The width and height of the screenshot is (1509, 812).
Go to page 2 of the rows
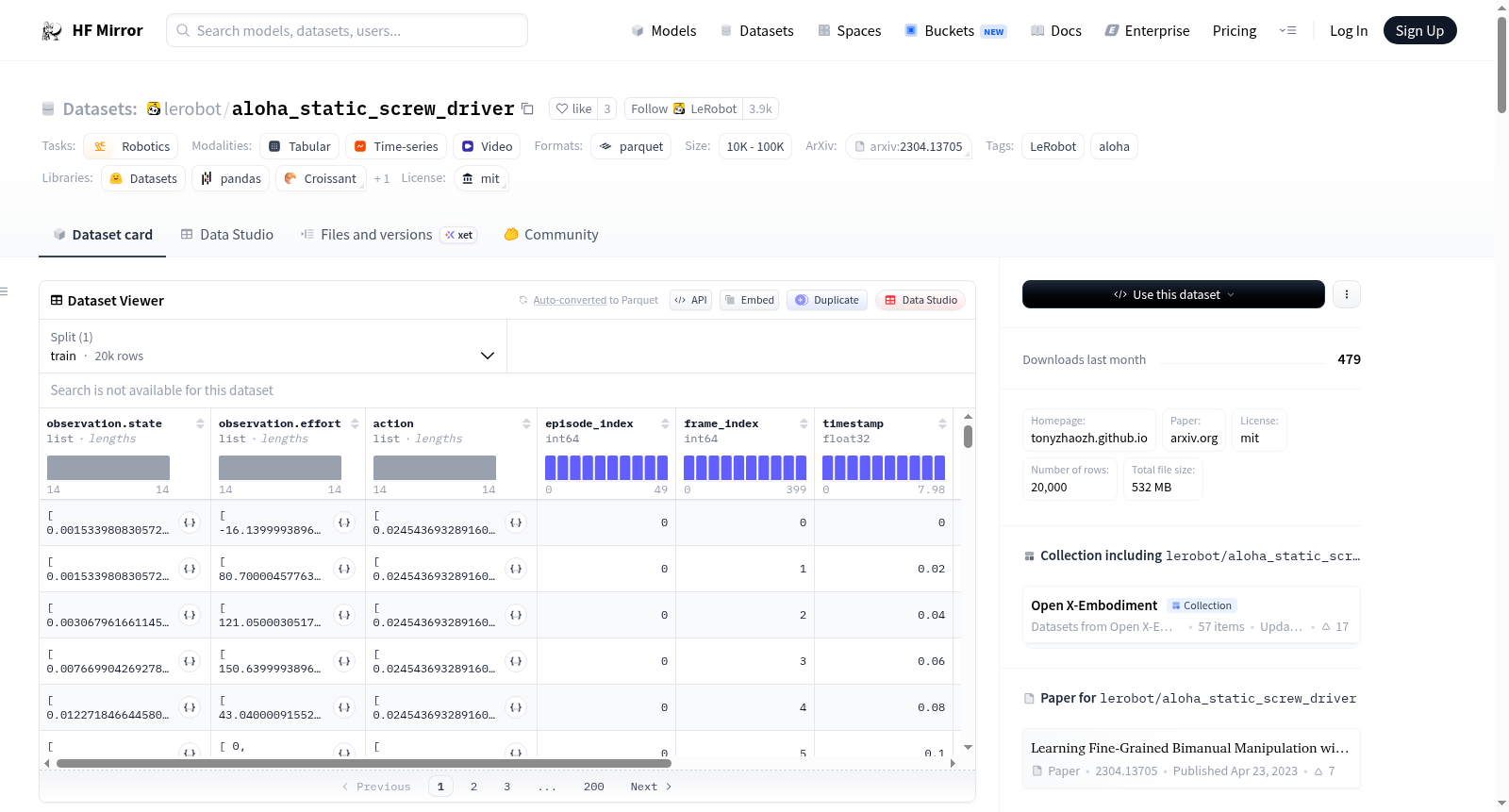pyautogui.click(x=473, y=787)
